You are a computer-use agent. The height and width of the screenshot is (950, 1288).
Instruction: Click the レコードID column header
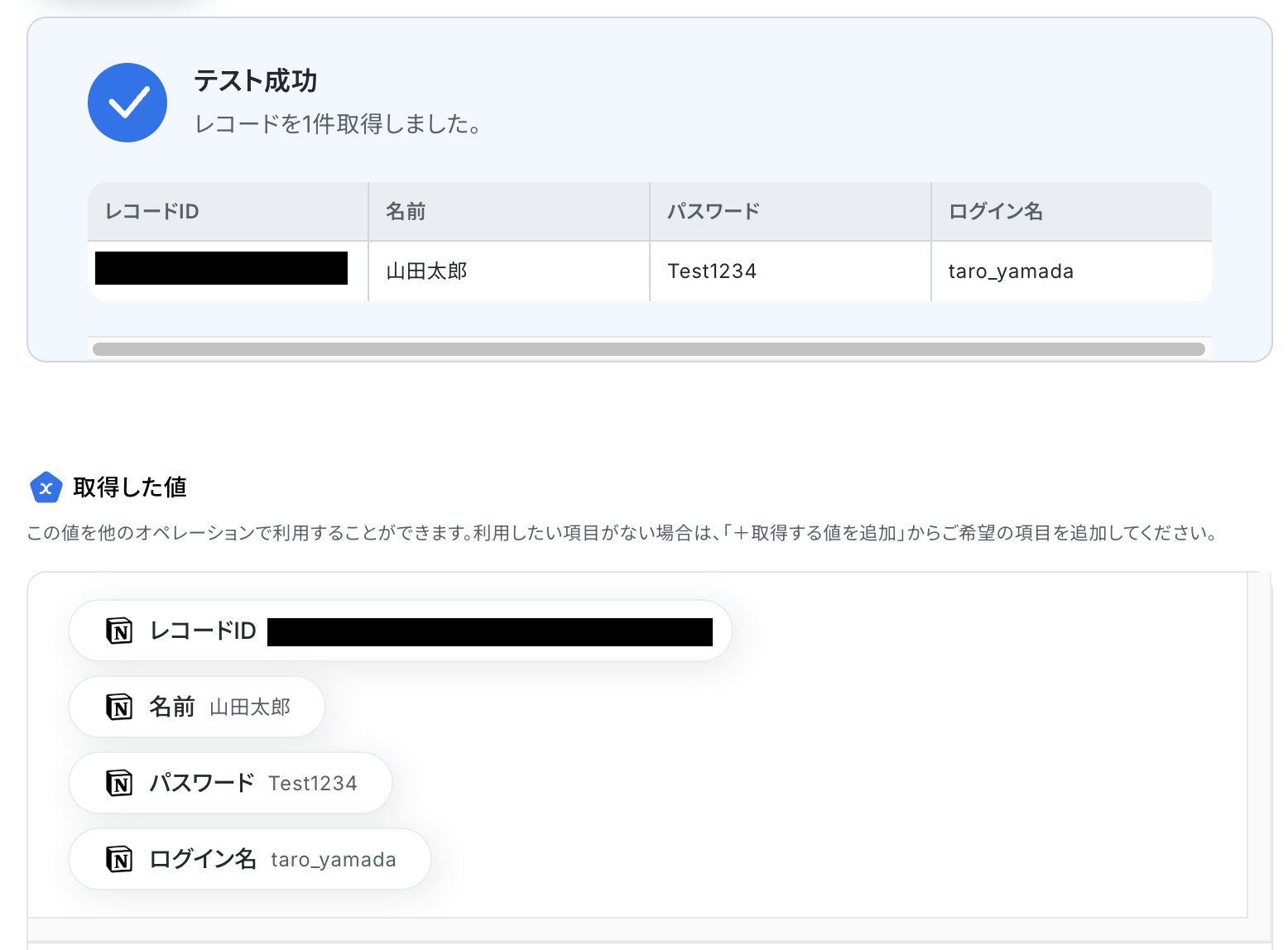[228, 212]
